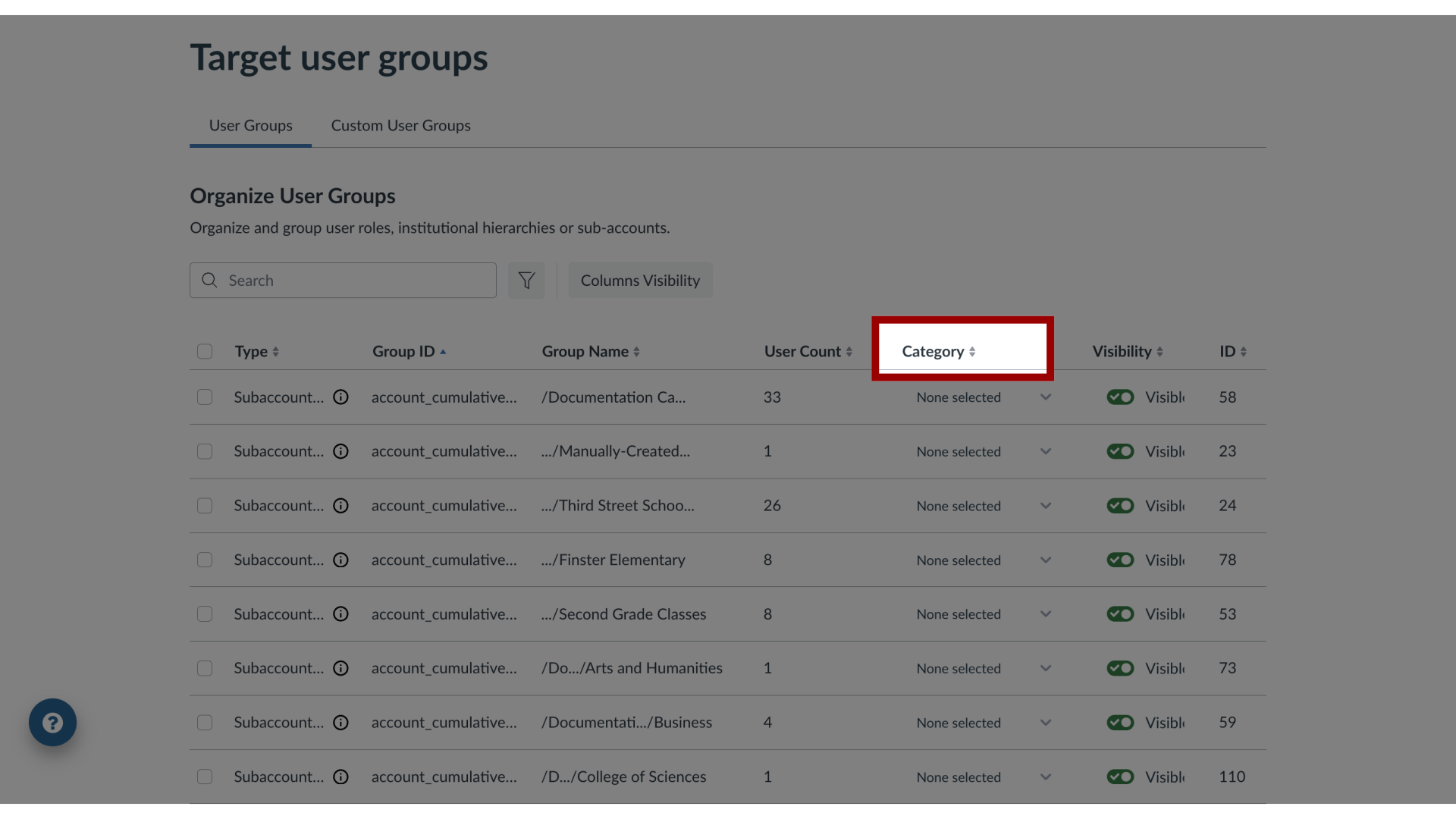Show info icon for .../Finster Elementary row
This screenshot has width=1456, height=819.
[341, 560]
